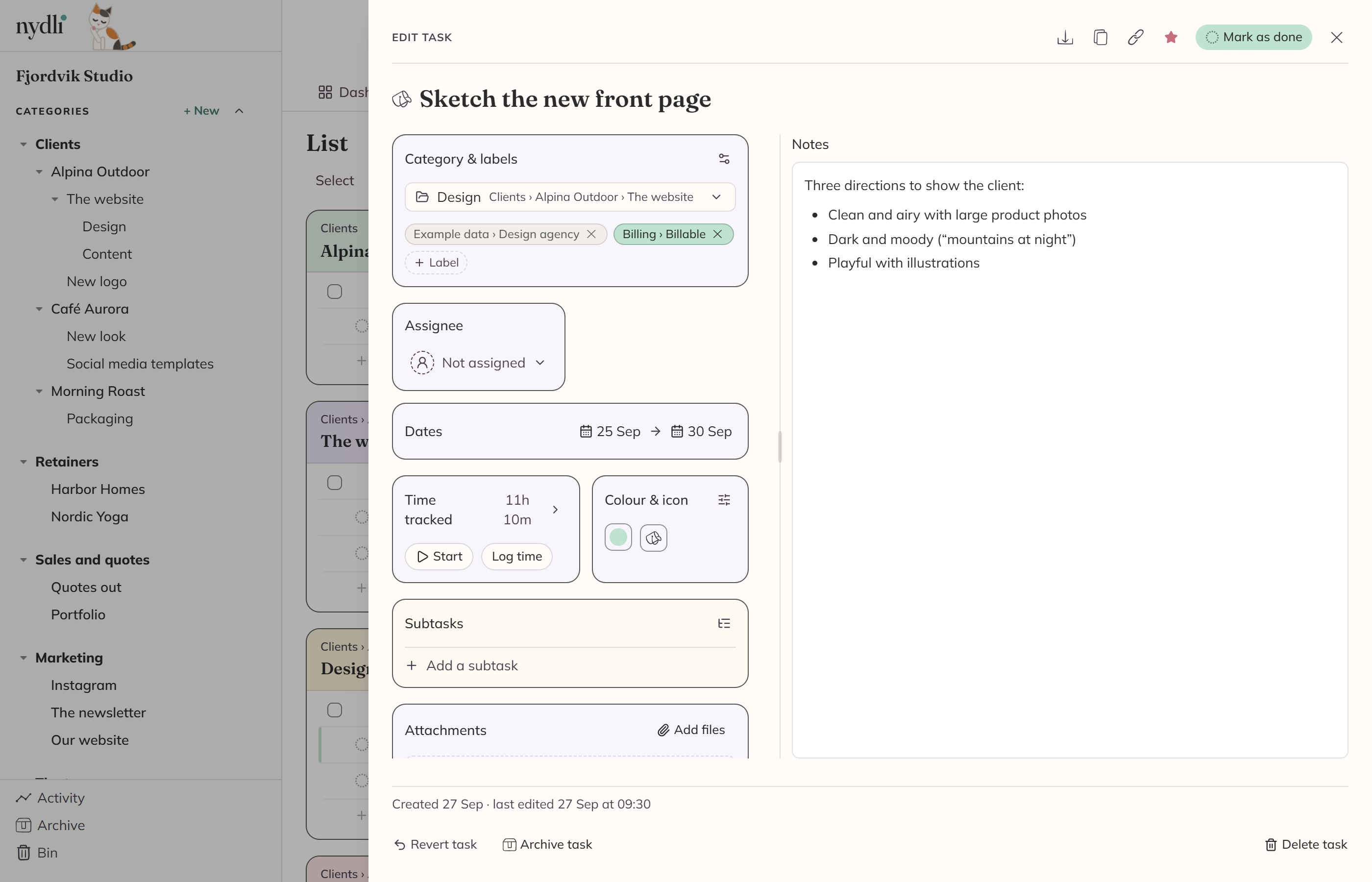
Task: Open the Not assigned assignee dropdown
Action: (478, 363)
